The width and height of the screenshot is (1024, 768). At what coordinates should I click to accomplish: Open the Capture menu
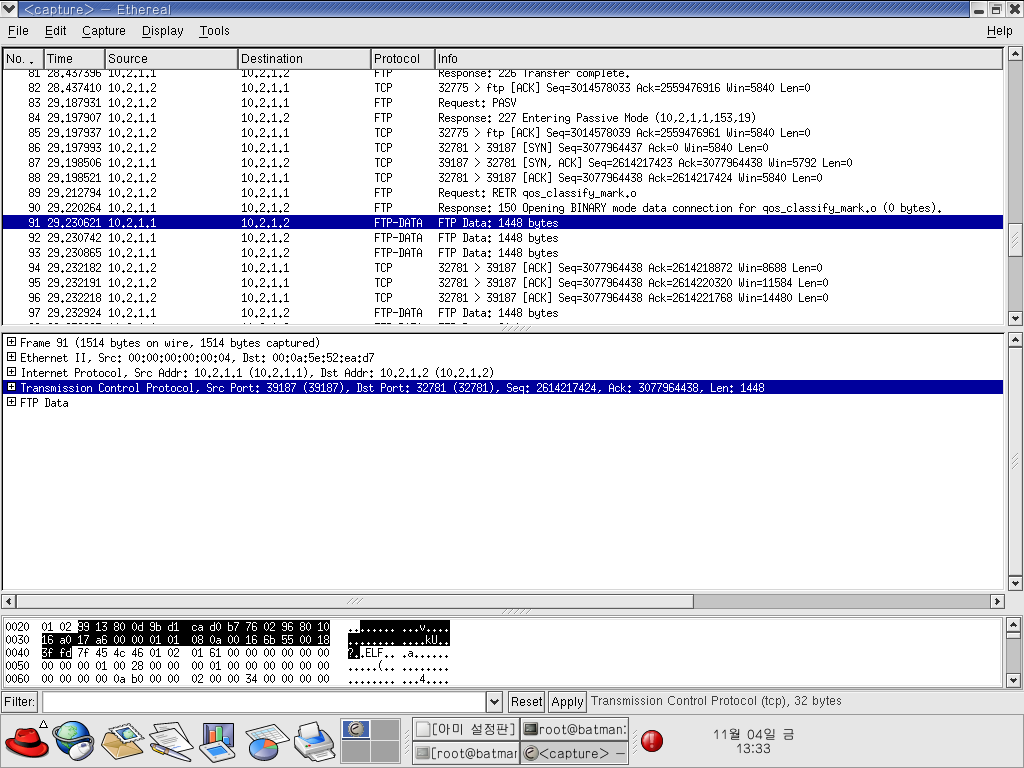coord(104,31)
